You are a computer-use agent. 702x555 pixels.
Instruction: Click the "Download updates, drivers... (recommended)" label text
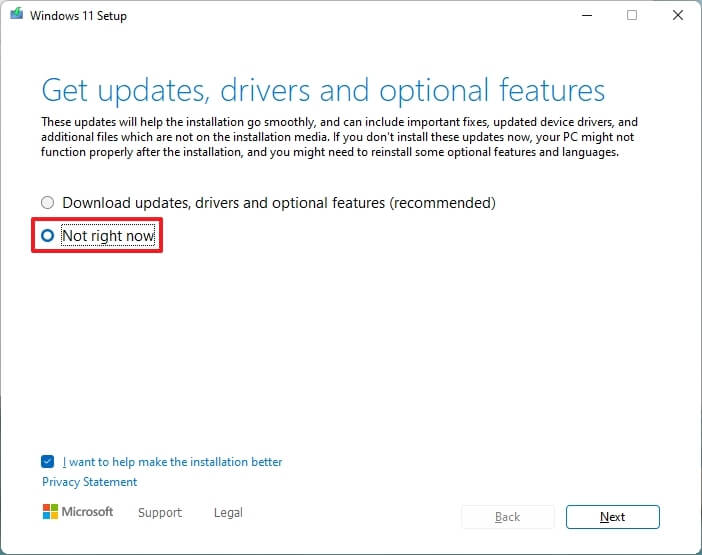click(x=278, y=203)
